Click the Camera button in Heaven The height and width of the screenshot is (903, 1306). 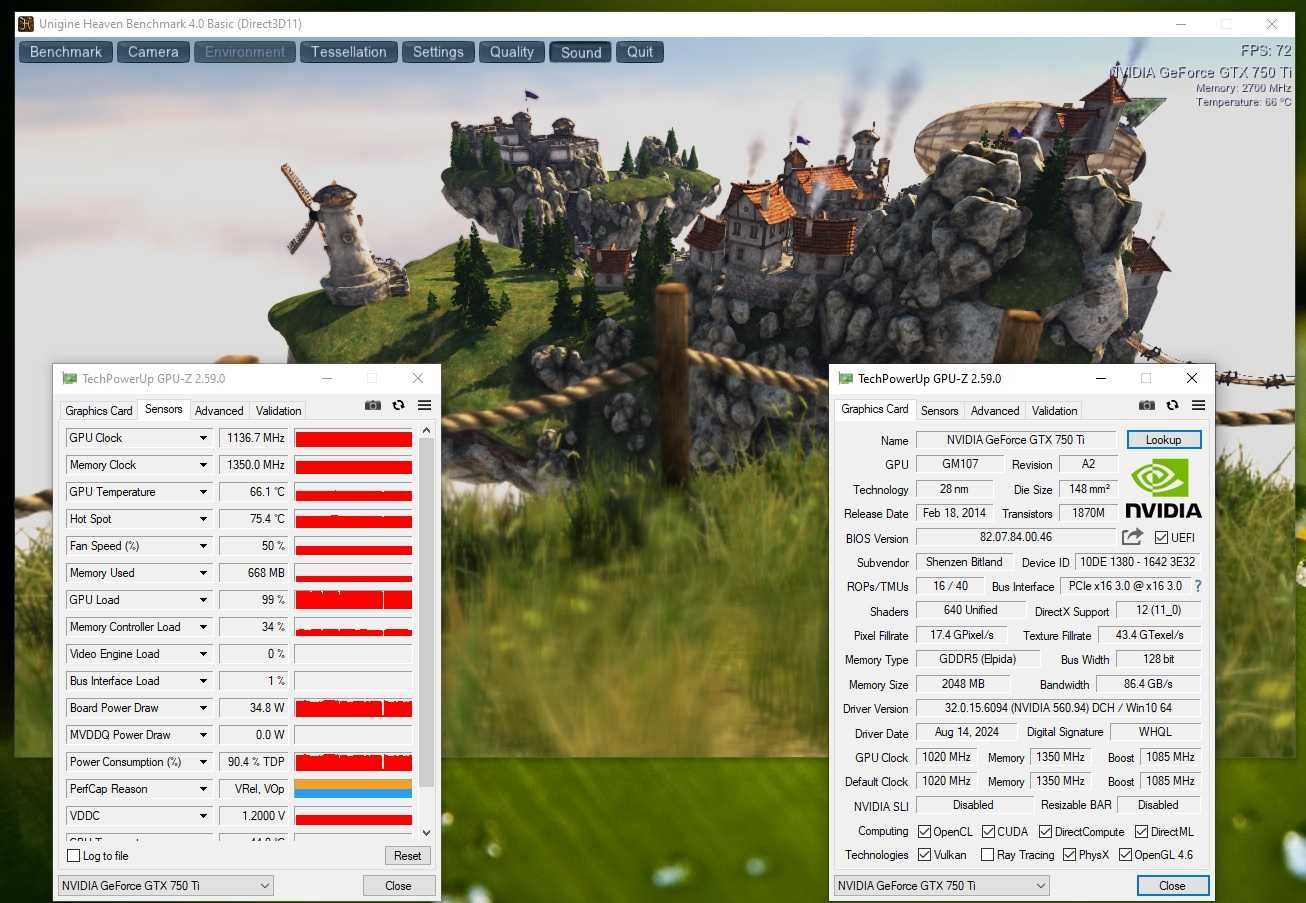pos(153,52)
